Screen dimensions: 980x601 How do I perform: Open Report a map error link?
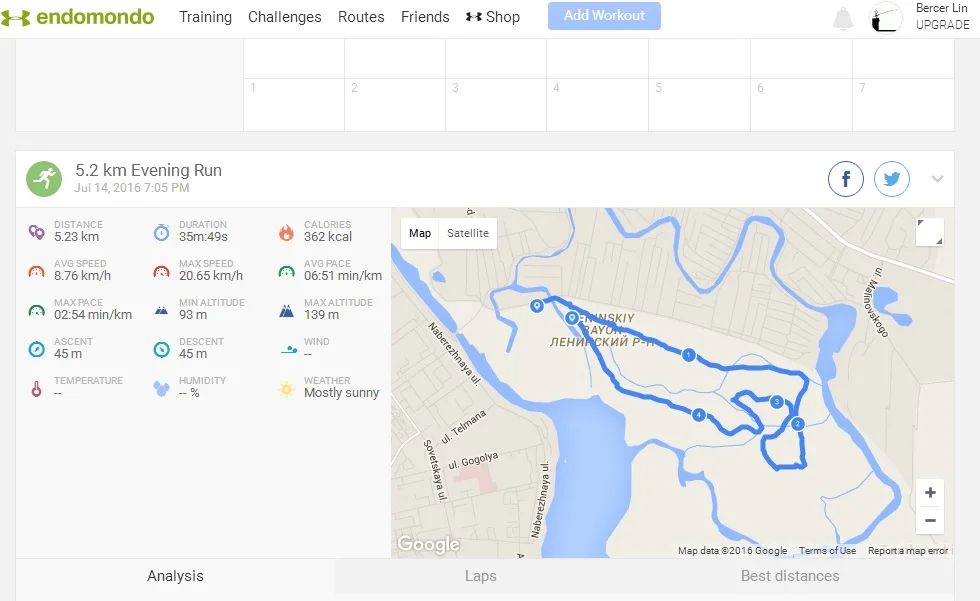tap(908, 551)
